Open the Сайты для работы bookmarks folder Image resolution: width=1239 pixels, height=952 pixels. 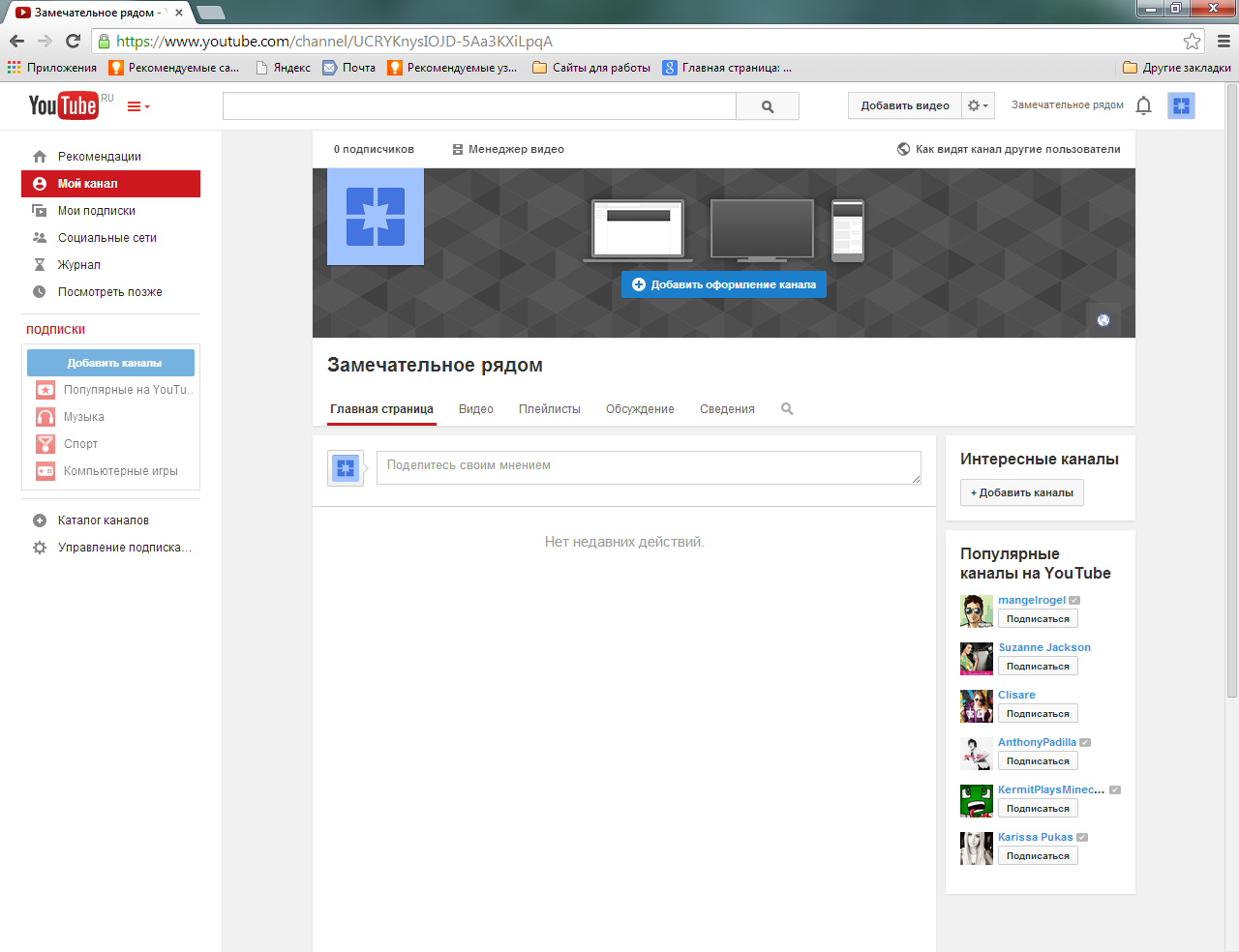[591, 68]
